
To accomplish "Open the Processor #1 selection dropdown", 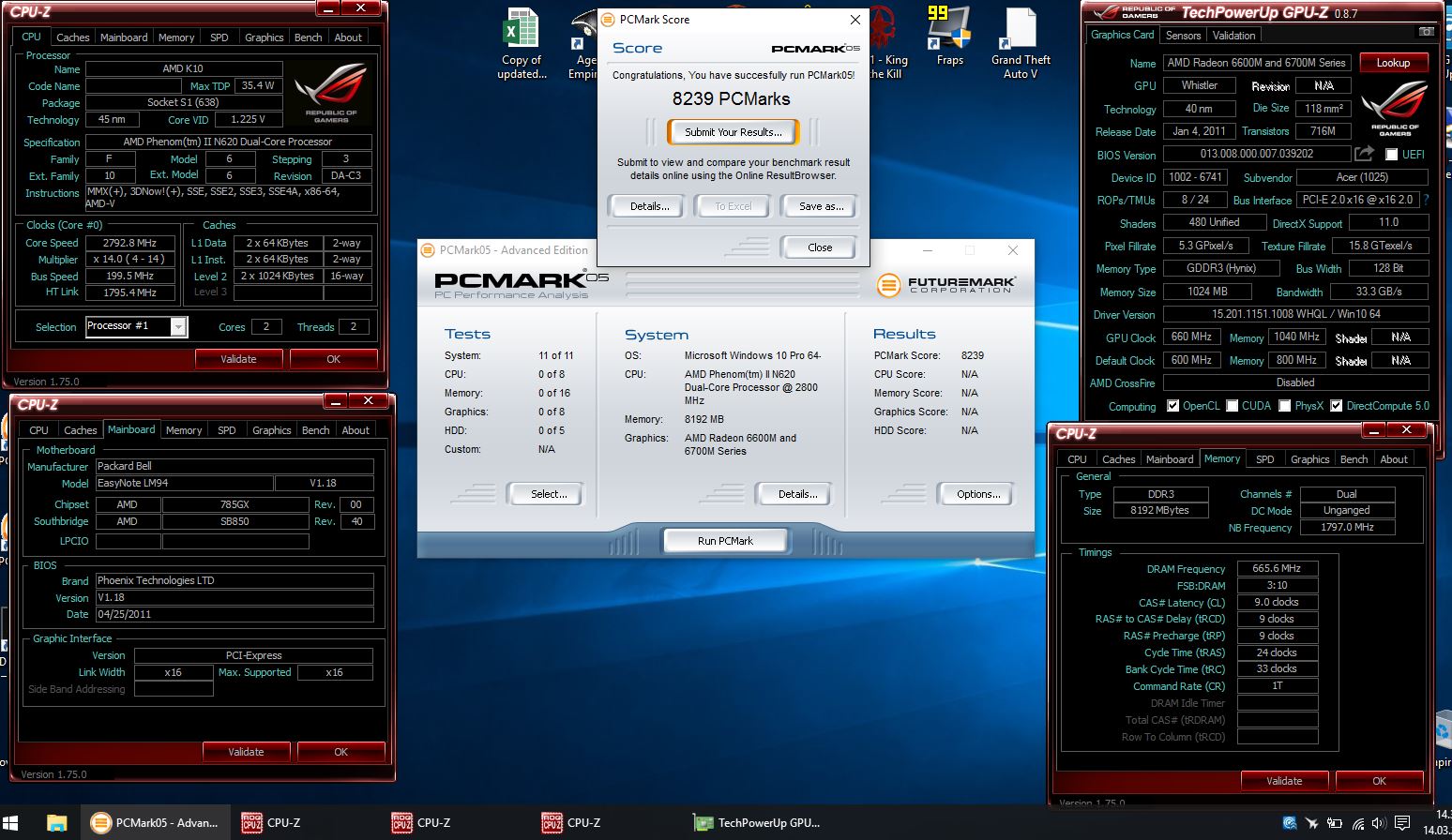I will point(178,326).
